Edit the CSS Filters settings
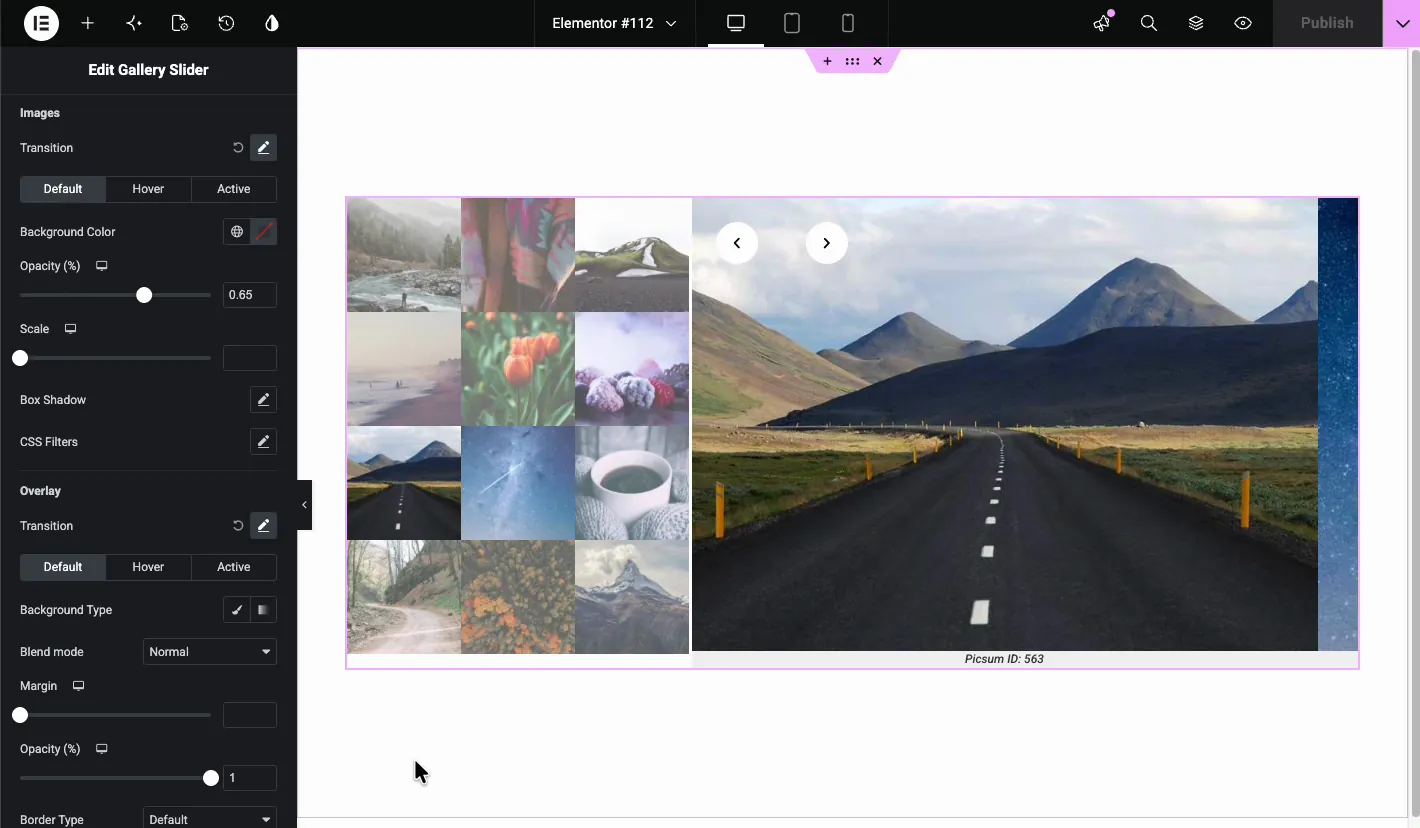Viewport: 1420px width, 828px height. click(x=263, y=442)
